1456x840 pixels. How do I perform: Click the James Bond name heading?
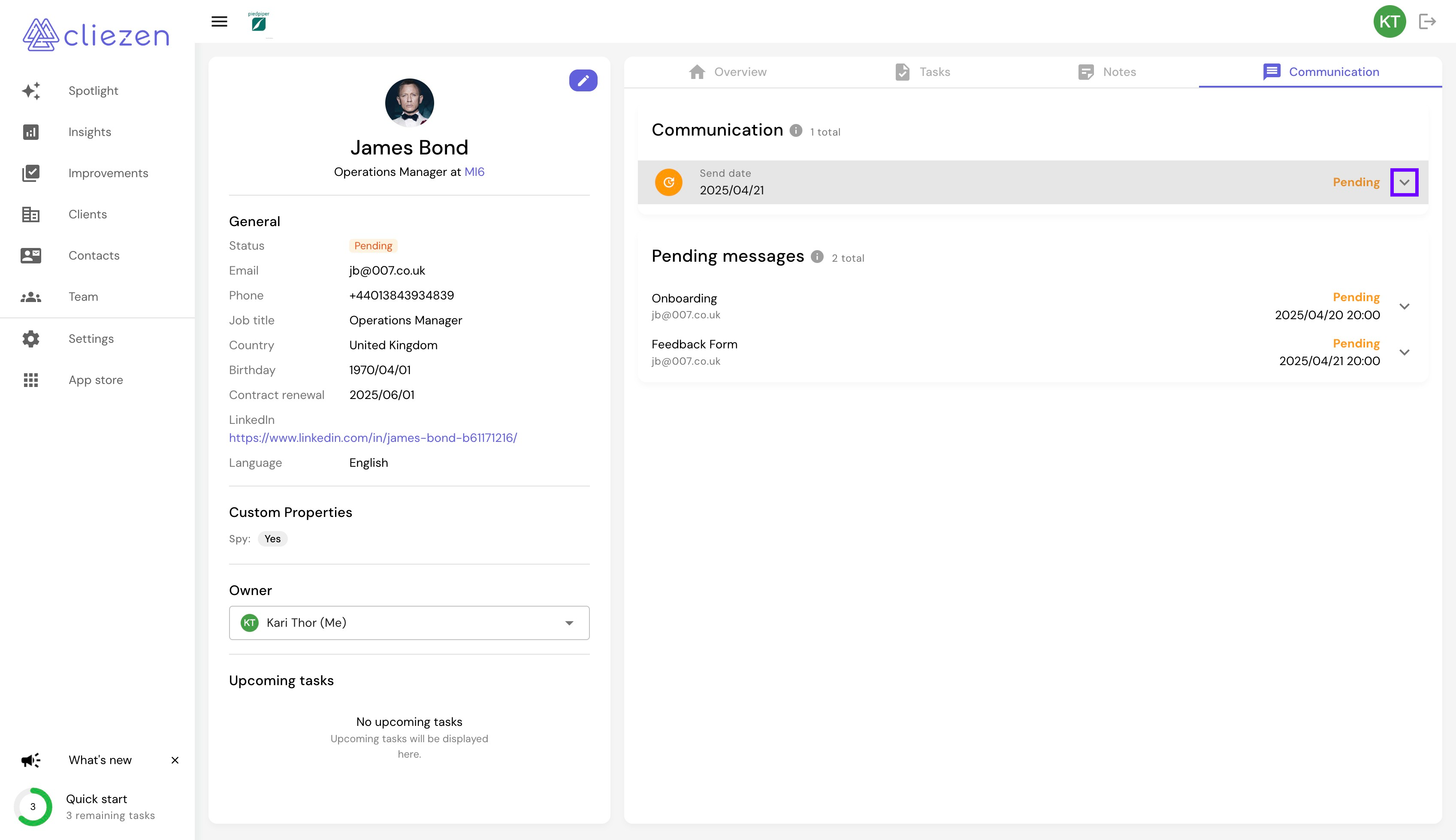point(409,148)
